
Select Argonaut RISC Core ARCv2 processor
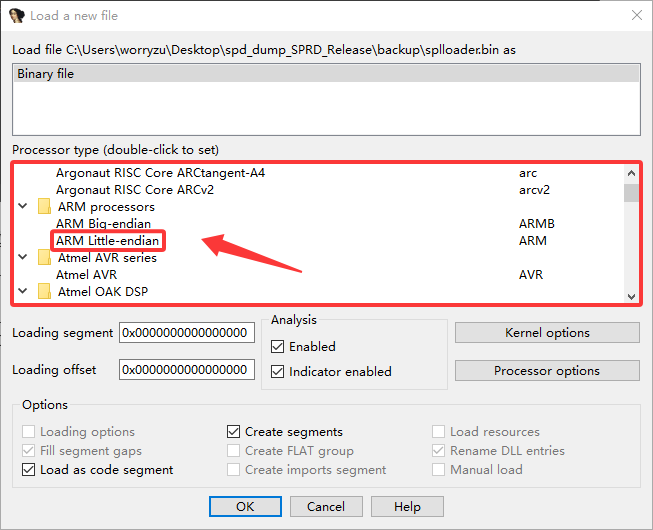coord(135,190)
